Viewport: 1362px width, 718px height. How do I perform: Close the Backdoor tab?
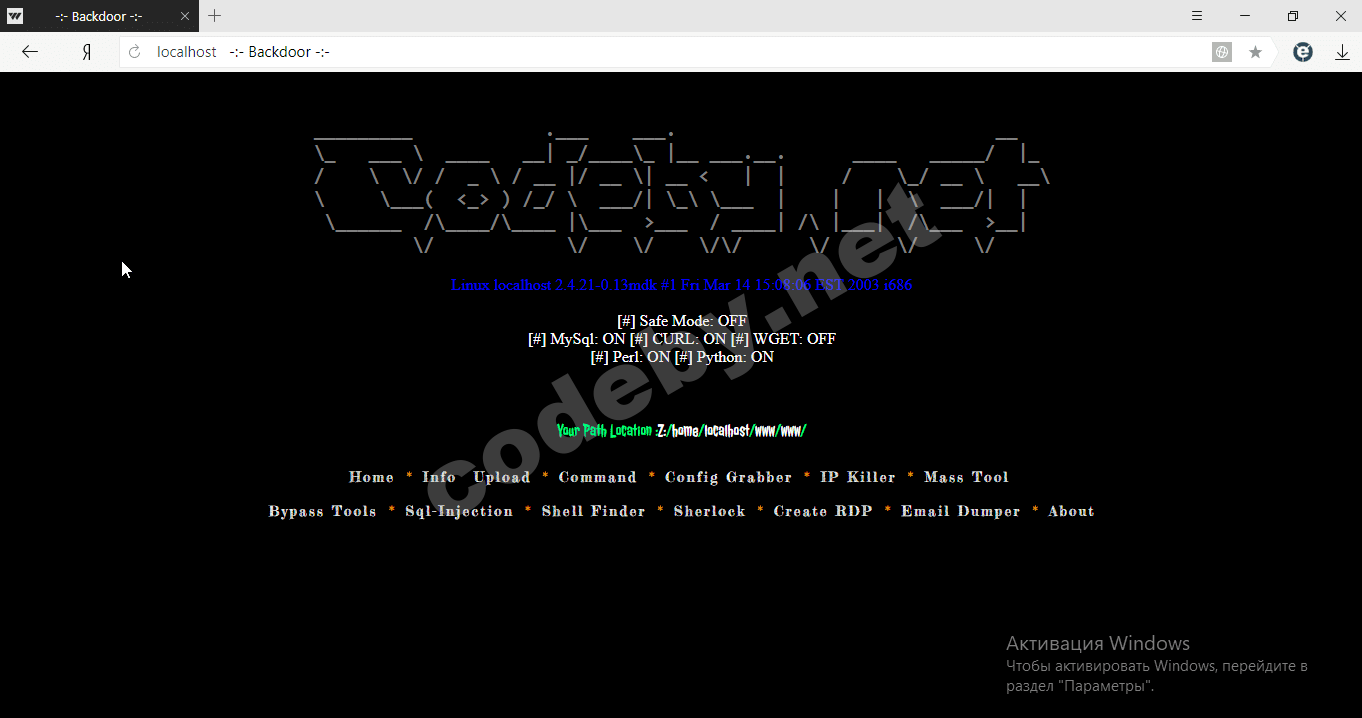[185, 16]
